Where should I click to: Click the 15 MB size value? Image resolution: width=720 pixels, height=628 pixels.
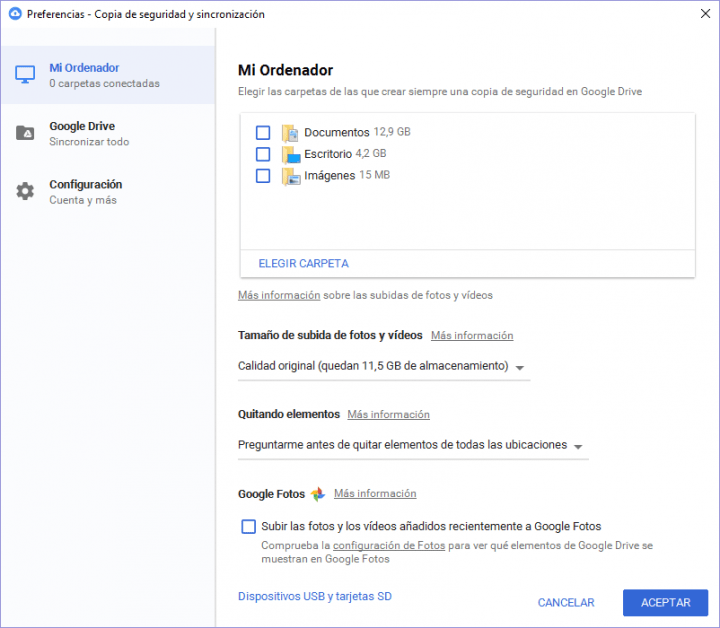click(x=375, y=175)
